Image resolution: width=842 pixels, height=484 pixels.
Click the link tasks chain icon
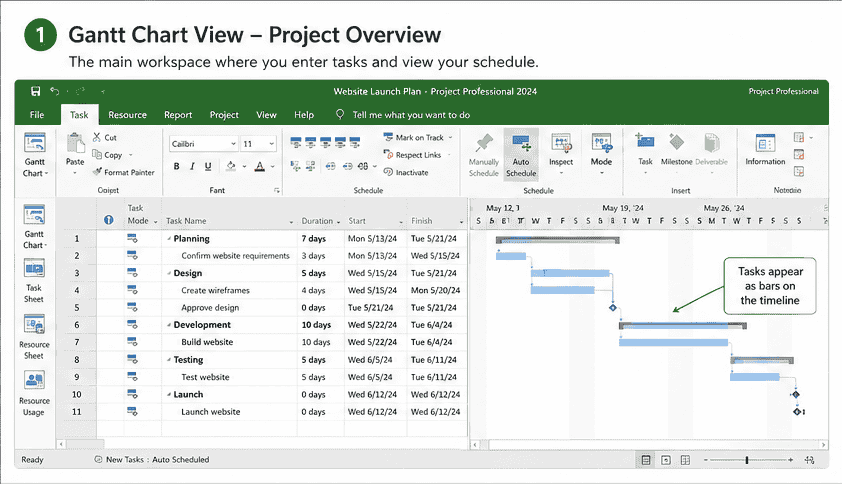(x=330, y=167)
